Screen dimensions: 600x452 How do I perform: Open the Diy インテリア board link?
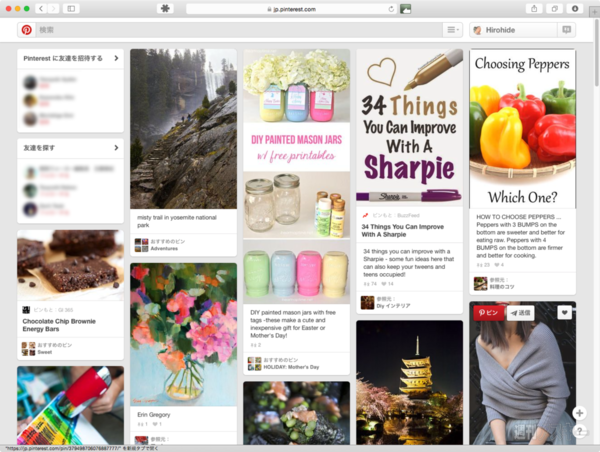pos(393,306)
